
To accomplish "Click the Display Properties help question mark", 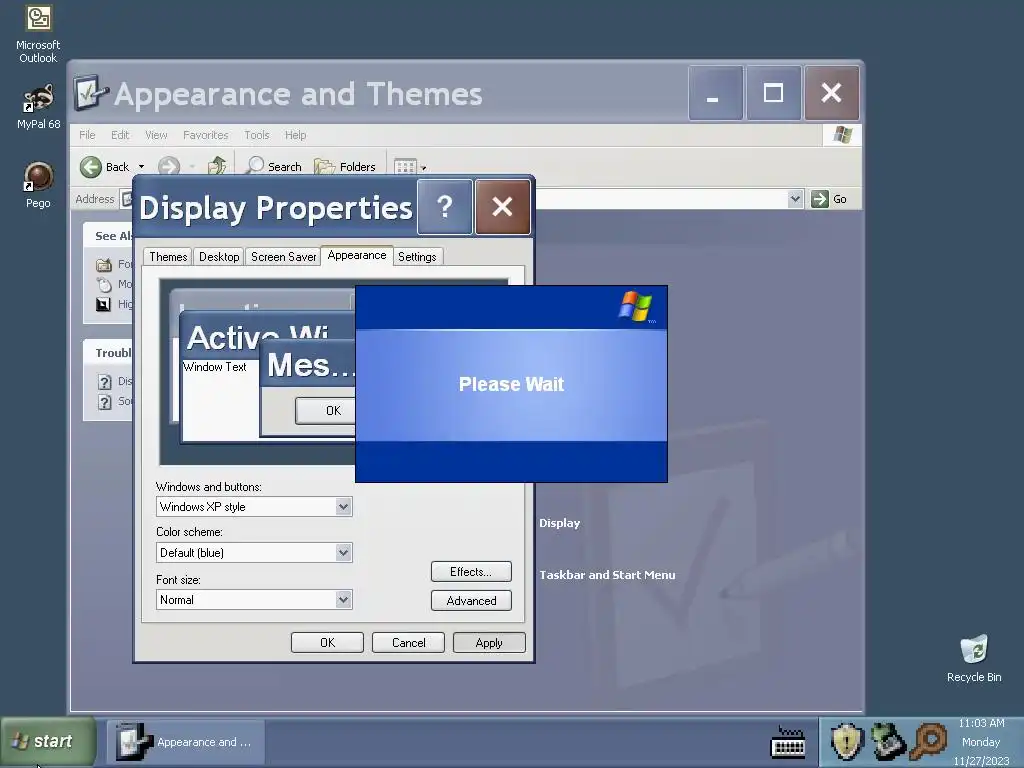I will (x=444, y=206).
